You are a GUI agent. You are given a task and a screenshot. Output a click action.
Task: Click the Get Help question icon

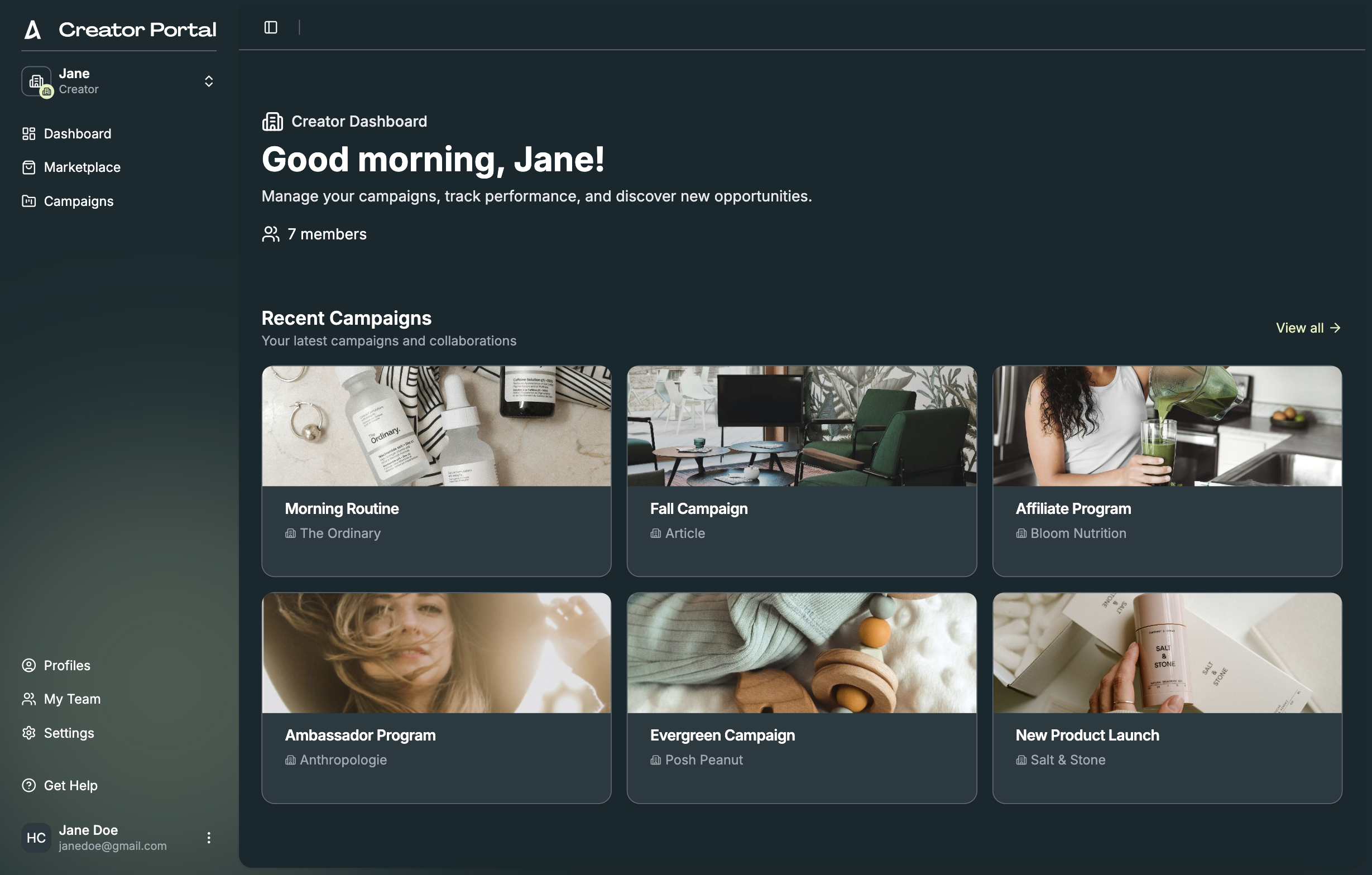(28, 786)
